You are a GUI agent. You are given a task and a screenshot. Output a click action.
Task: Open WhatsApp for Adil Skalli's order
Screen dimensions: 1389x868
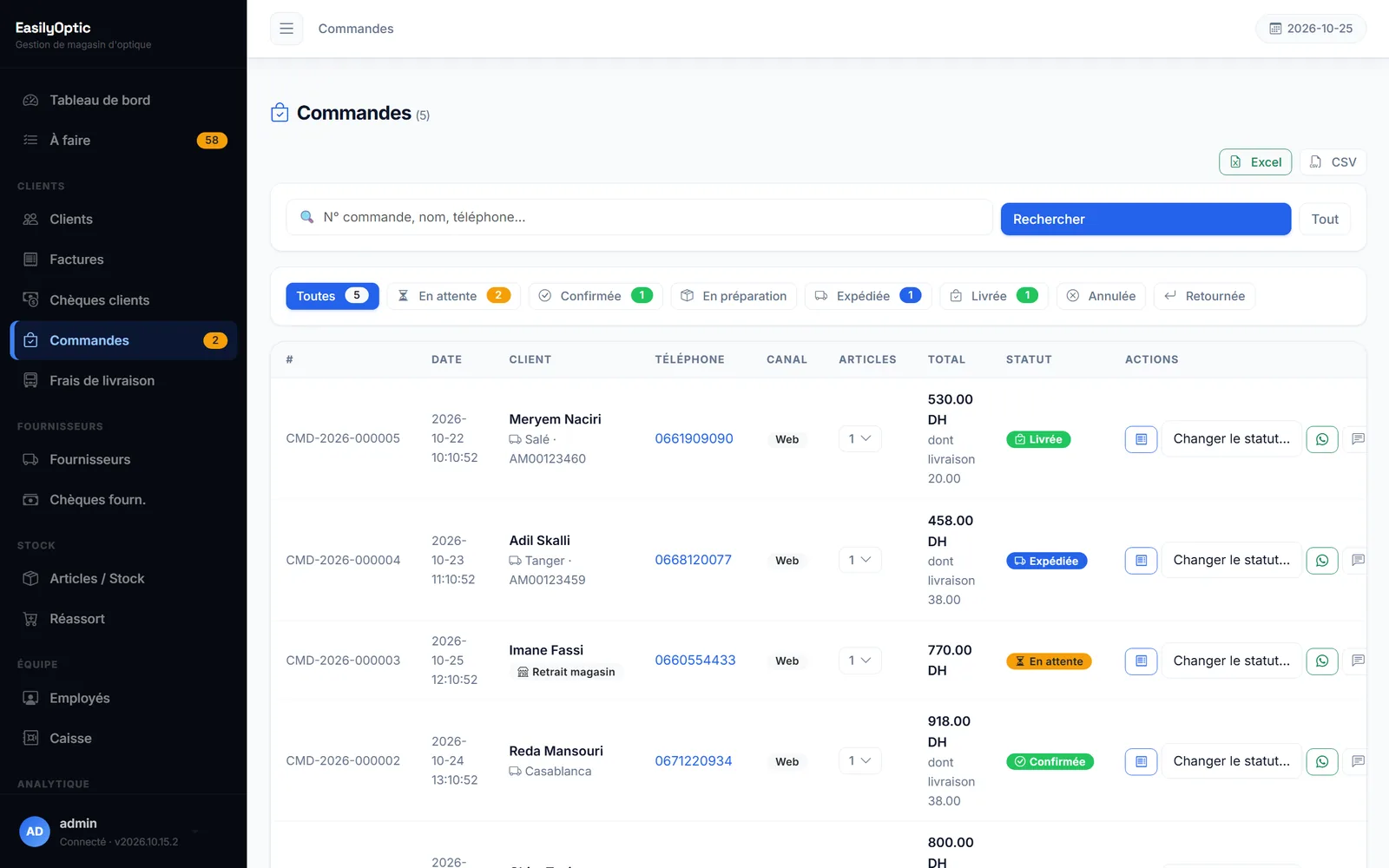pos(1322,561)
